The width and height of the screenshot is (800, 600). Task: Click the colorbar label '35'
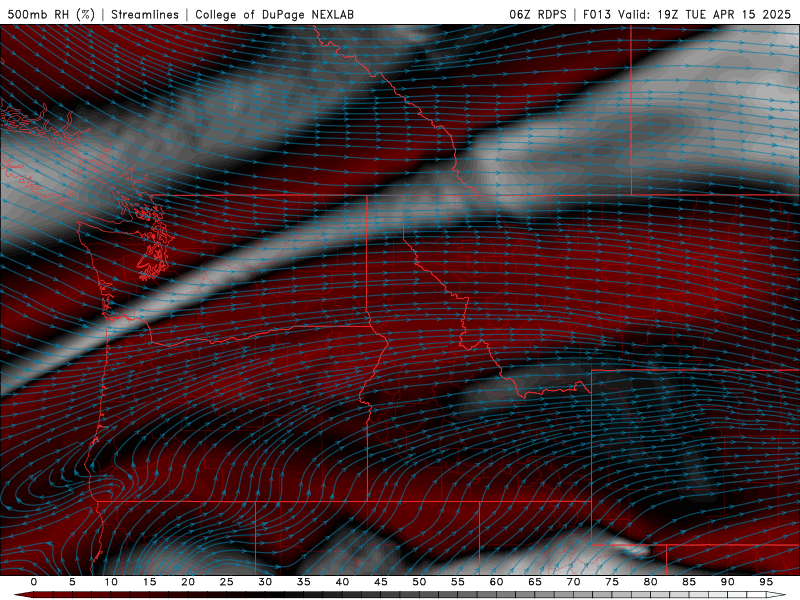(x=304, y=582)
